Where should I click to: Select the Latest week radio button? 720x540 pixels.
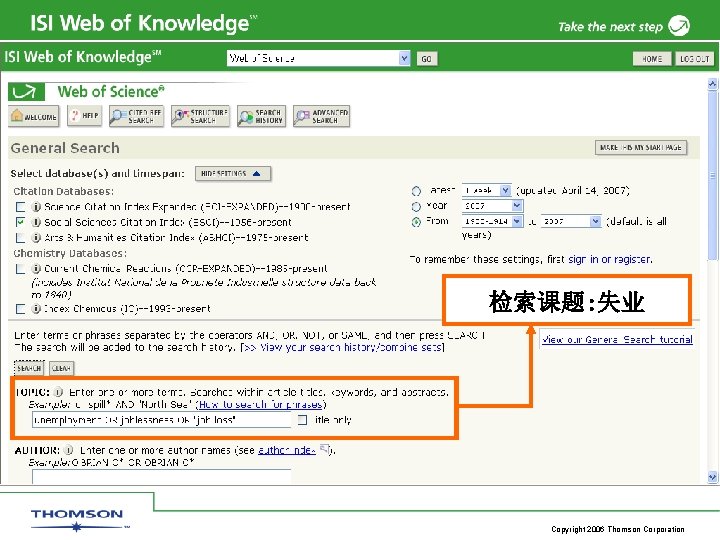416,191
